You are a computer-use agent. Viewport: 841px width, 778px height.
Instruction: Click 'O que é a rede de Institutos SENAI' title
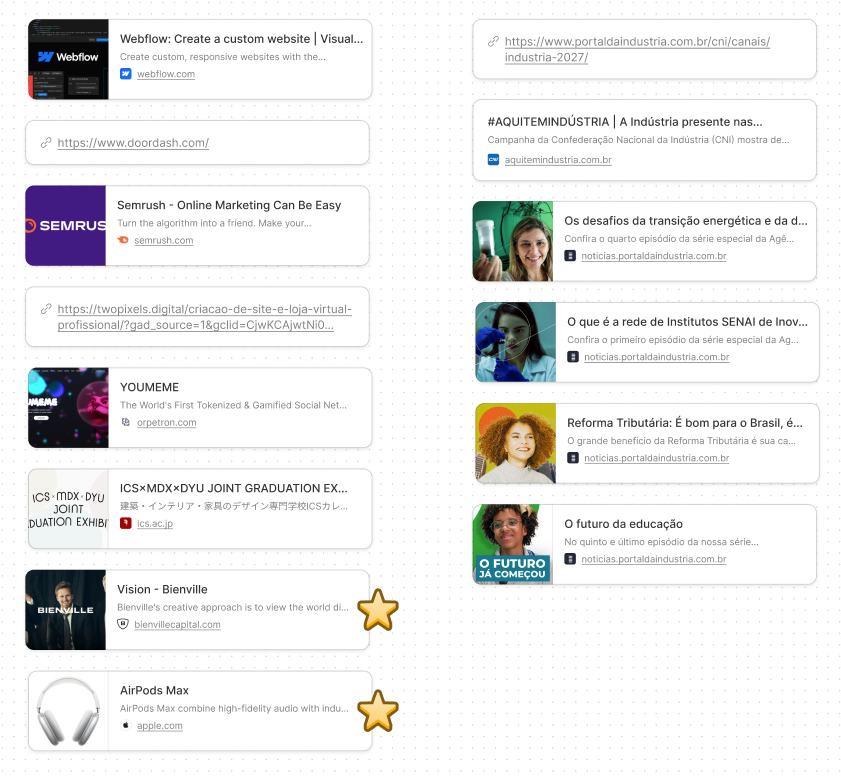click(x=687, y=322)
